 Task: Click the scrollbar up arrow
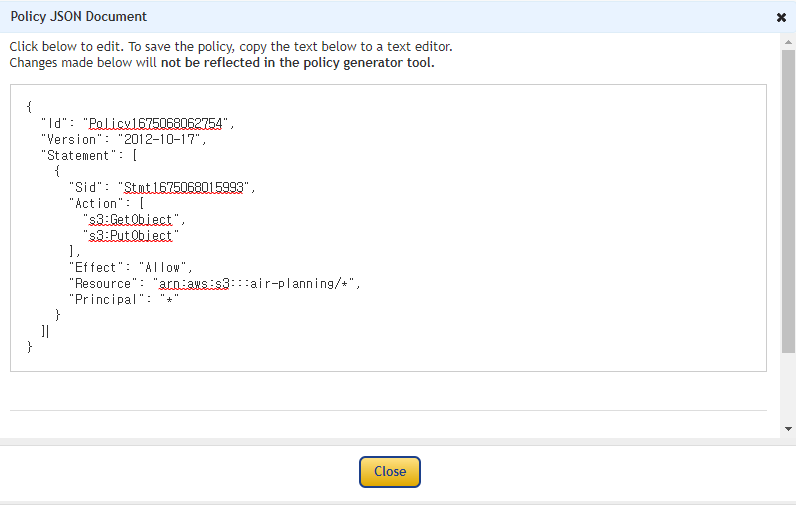point(788,42)
